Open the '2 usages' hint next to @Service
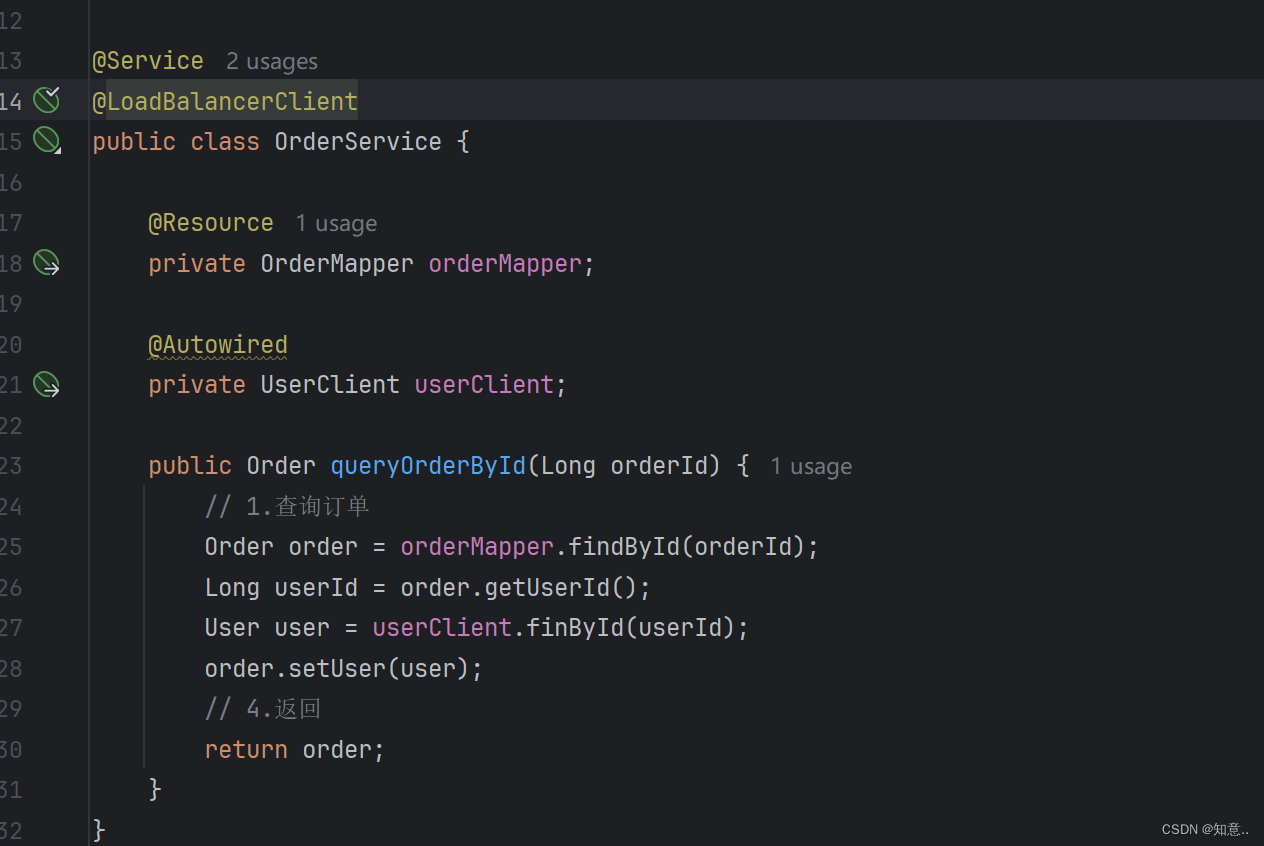Screen dimensions: 1264x846 (x=271, y=61)
